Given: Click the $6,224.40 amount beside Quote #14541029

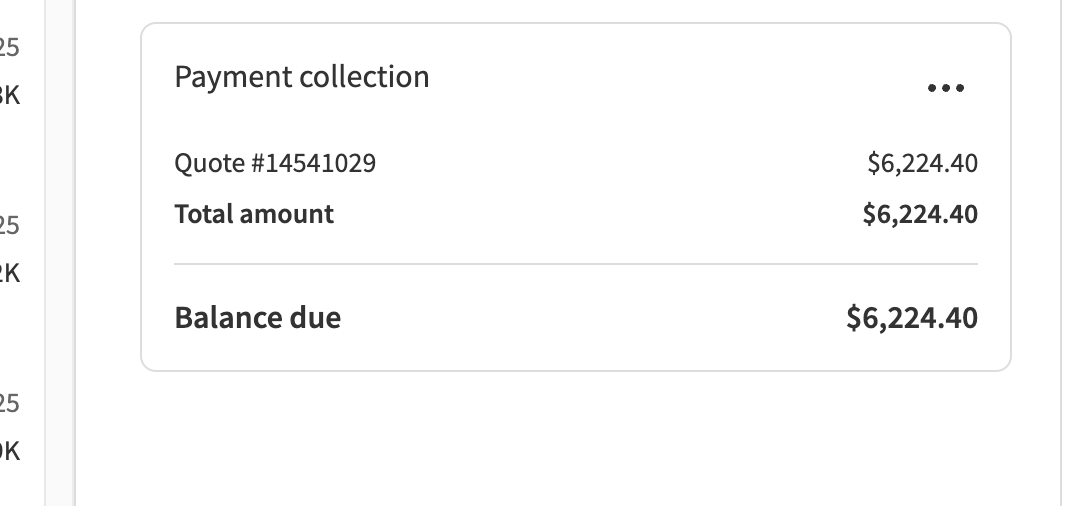Looking at the screenshot, I should pyautogui.click(x=922, y=163).
